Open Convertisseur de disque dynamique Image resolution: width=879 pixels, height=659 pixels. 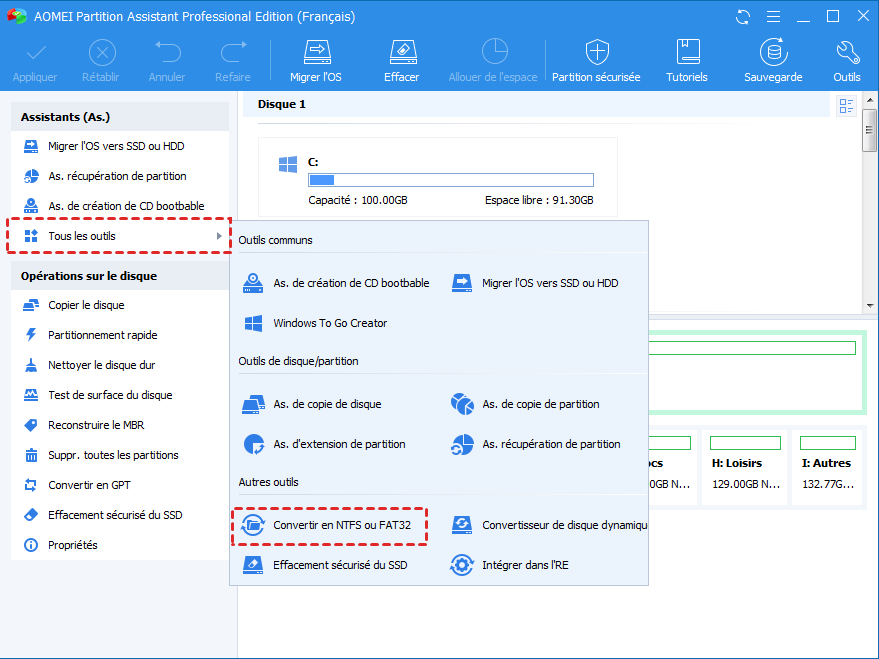(x=549, y=526)
